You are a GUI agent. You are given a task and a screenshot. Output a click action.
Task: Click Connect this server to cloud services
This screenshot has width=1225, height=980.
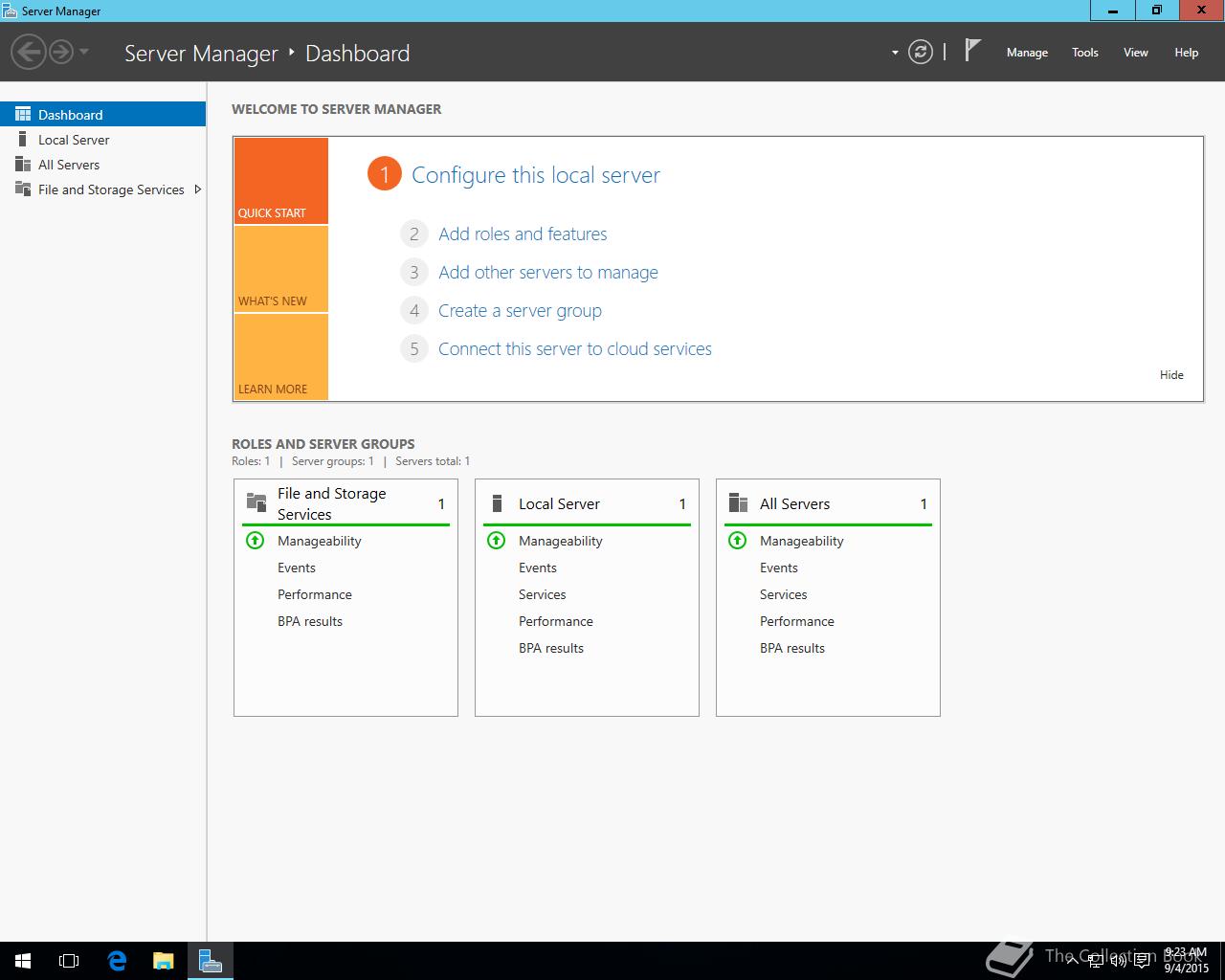click(x=574, y=349)
